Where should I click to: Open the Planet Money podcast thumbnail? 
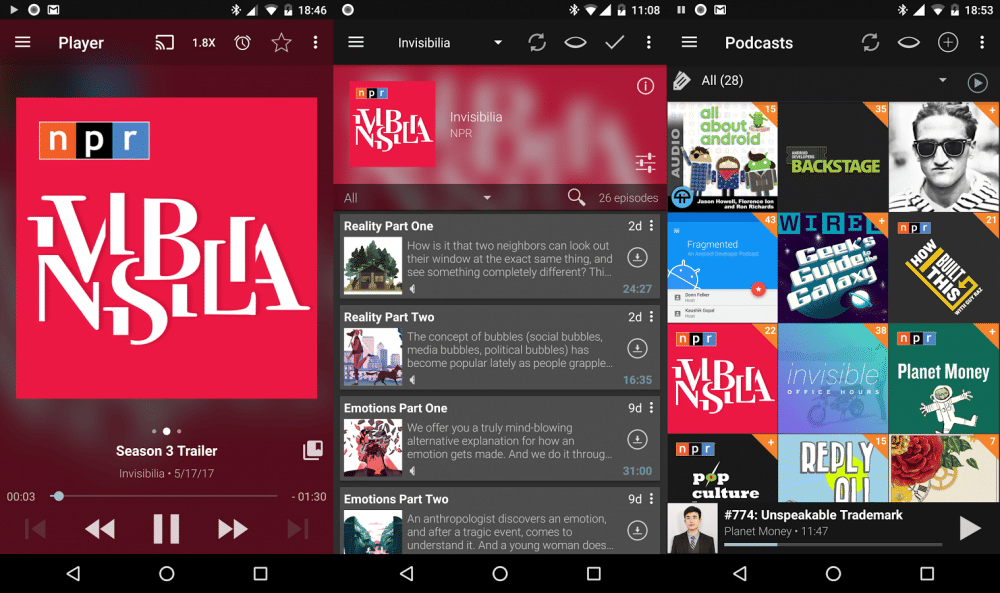944,378
